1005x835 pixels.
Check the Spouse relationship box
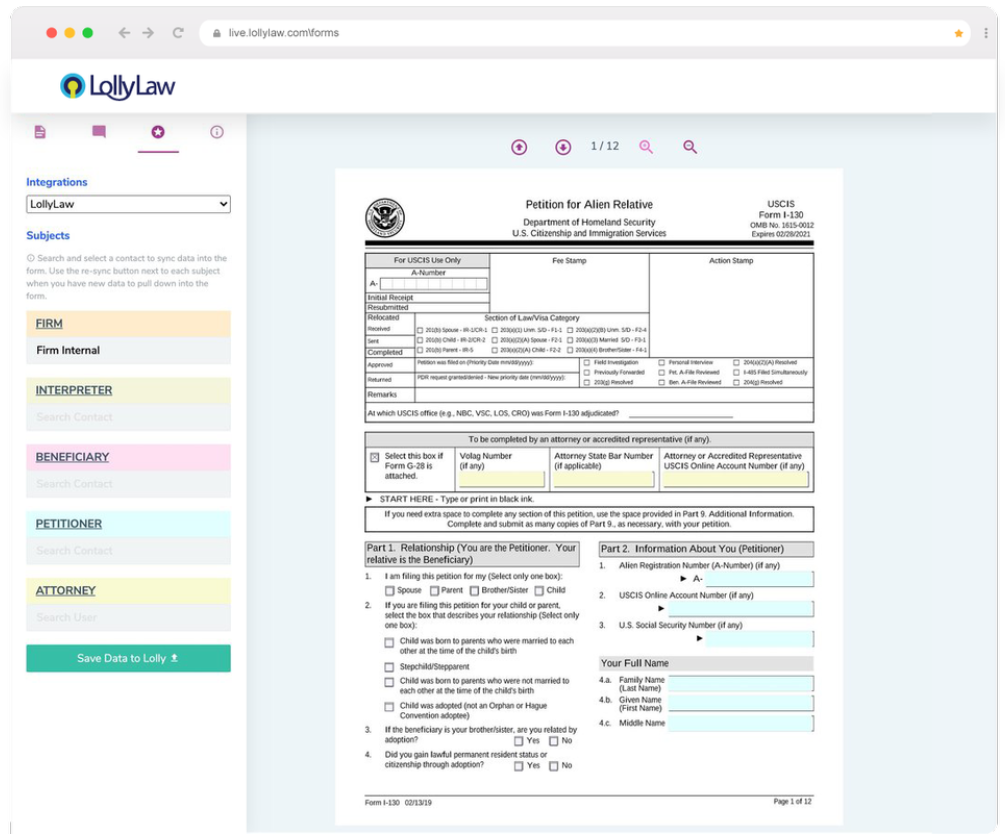(x=389, y=591)
